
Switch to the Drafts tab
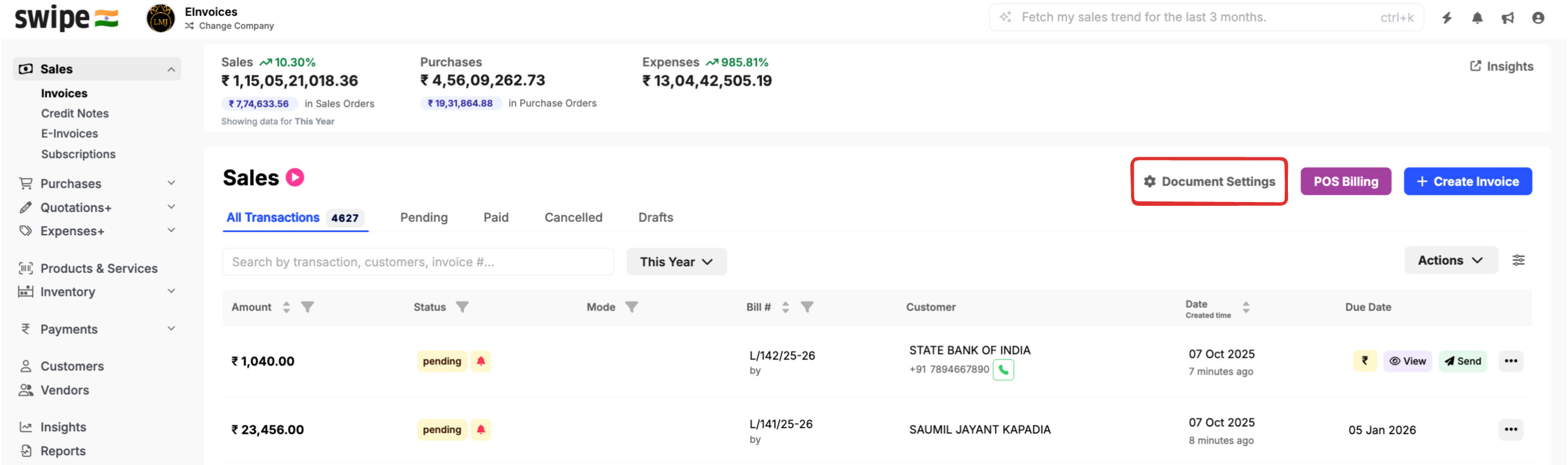tap(655, 217)
